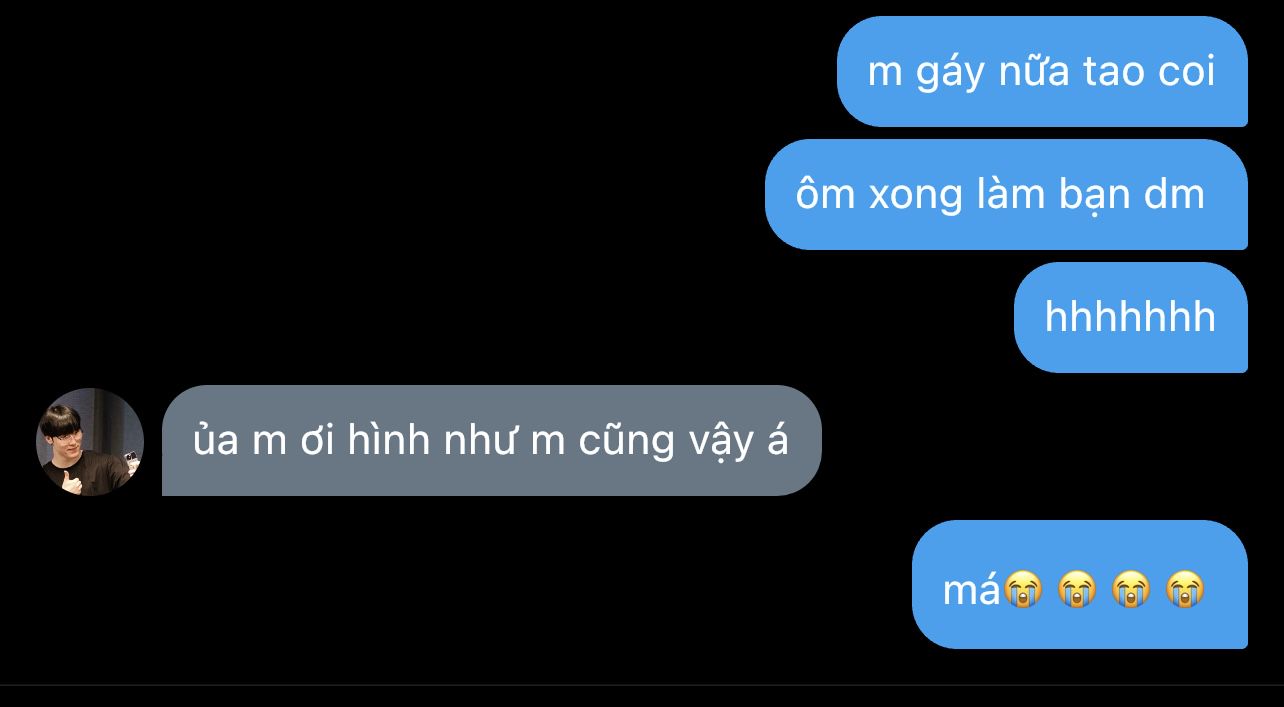Screen dimensions: 1284x707
Task: Select the gray received message "ủa m ơi hình như"
Action: click(x=491, y=441)
